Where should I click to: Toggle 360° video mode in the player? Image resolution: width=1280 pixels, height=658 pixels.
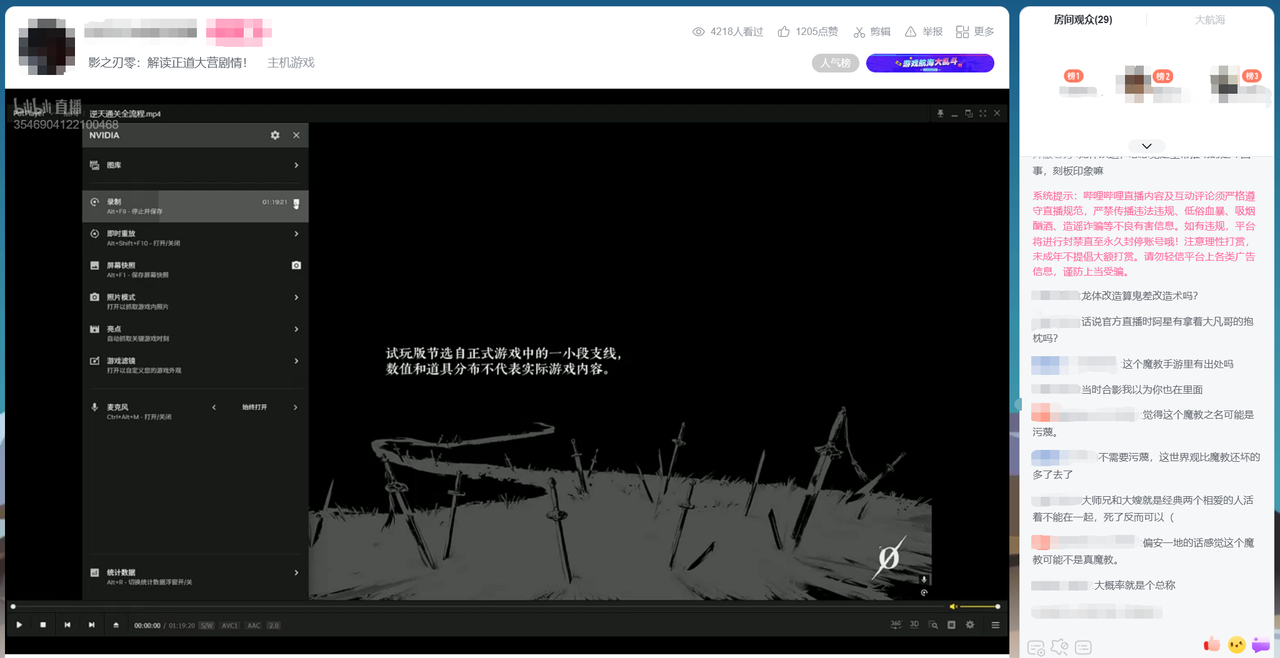coord(897,625)
